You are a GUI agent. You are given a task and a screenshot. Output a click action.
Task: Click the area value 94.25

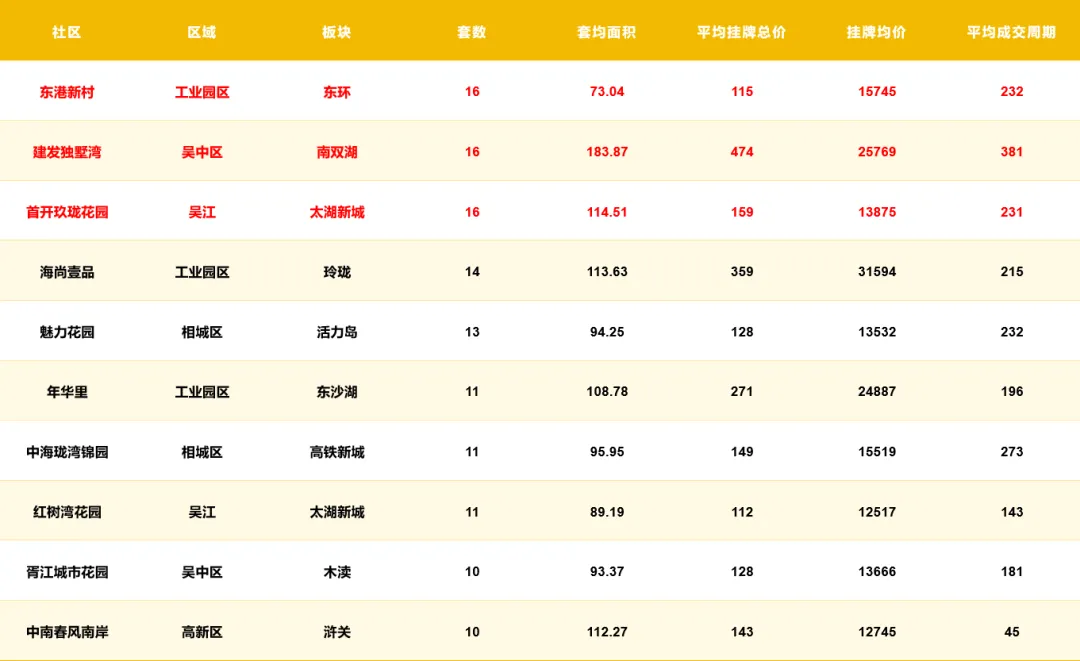coord(607,331)
